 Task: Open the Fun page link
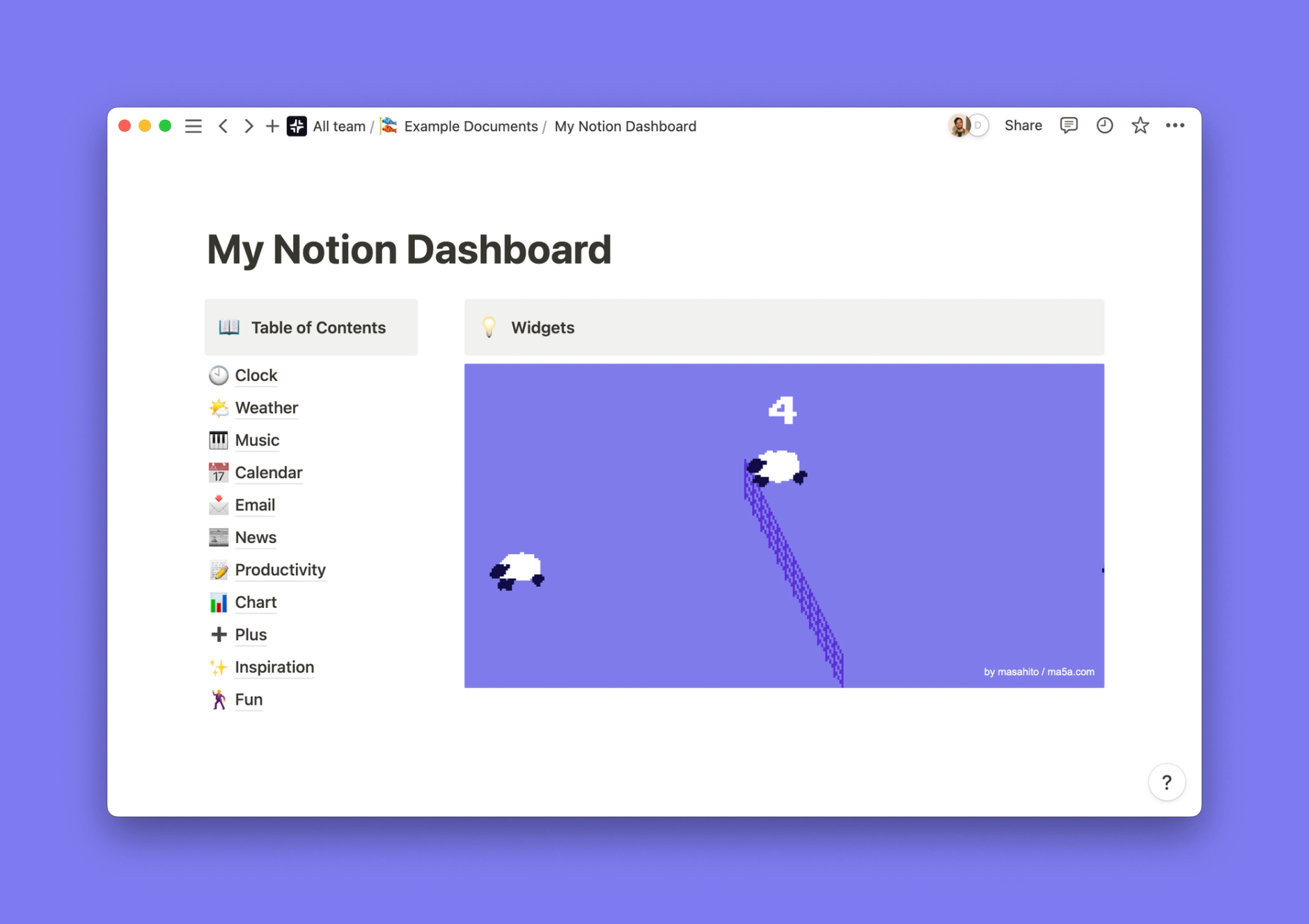click(x=248, y=699)
